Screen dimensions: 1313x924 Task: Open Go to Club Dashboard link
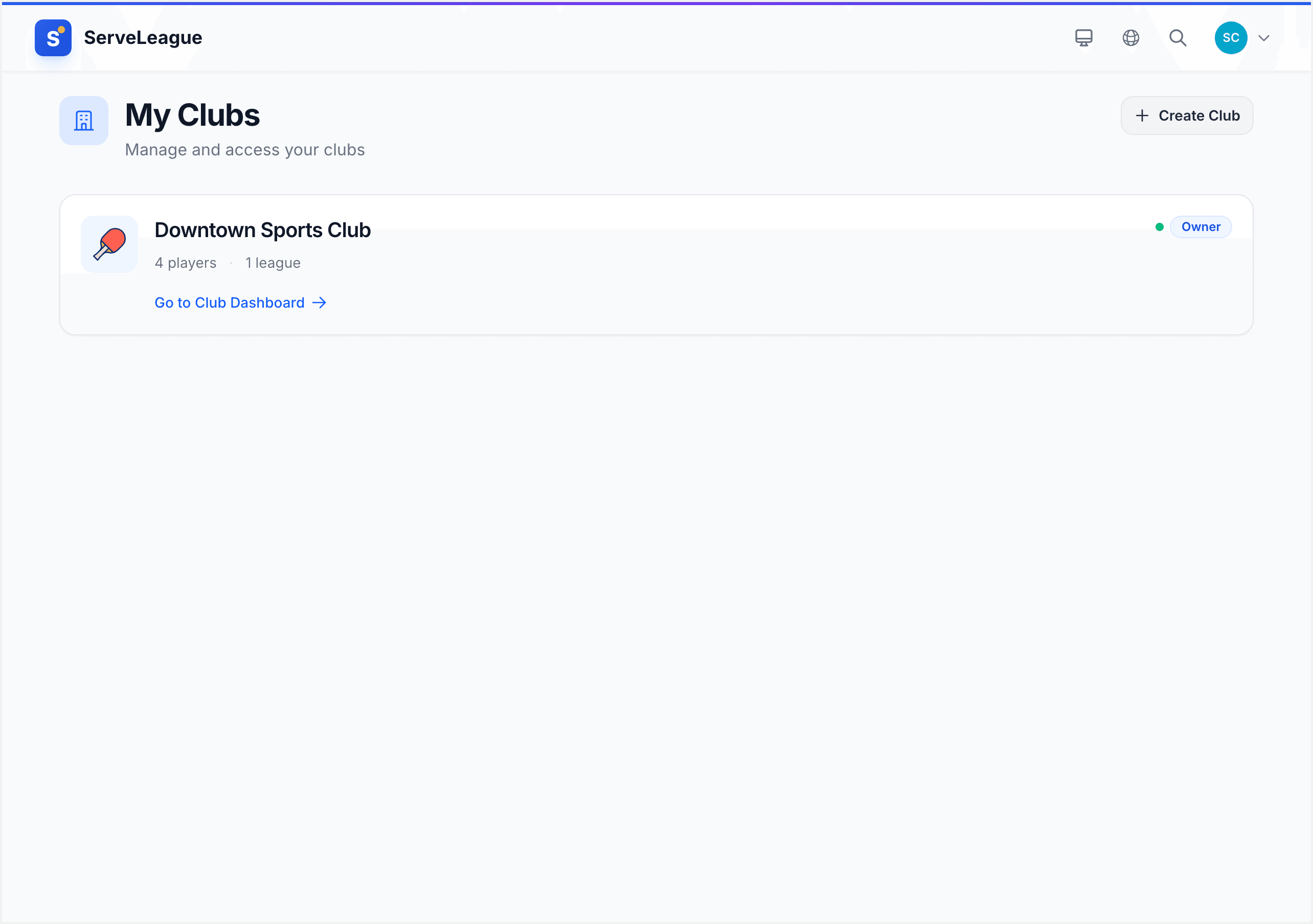241,303
